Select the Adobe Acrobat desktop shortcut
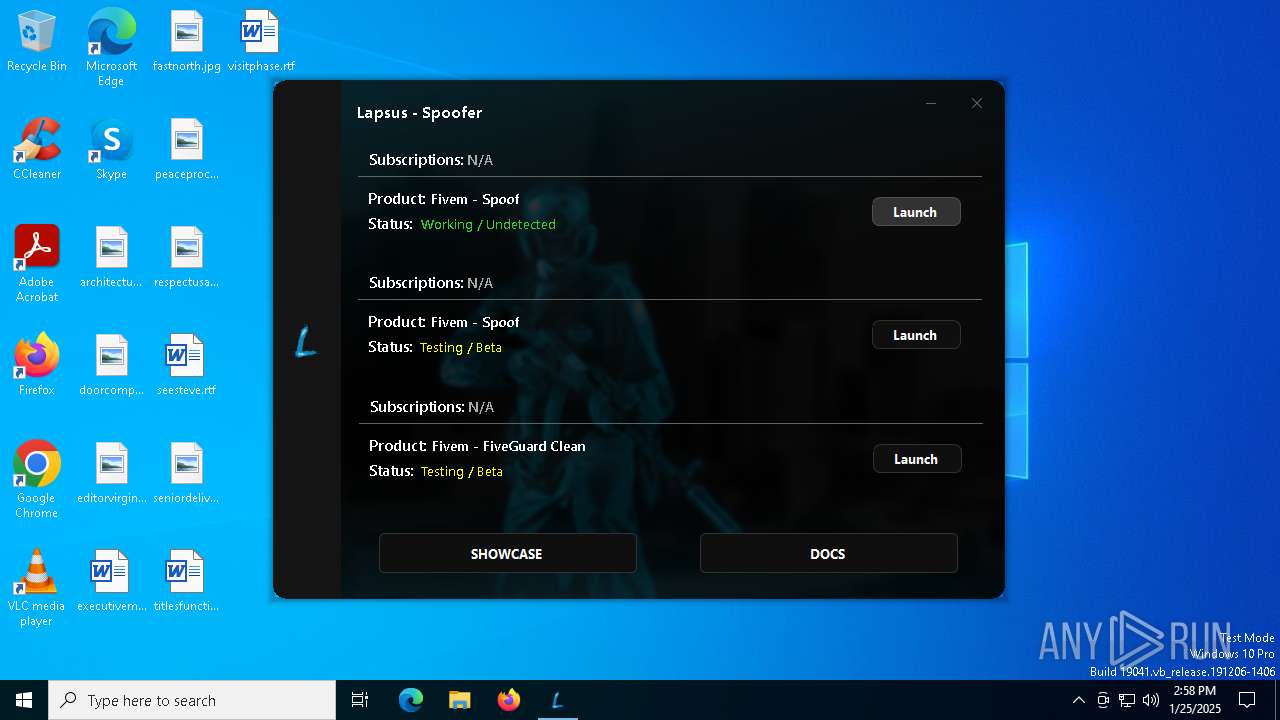This screenshot has height=720, width=1280. coord(37,264)
